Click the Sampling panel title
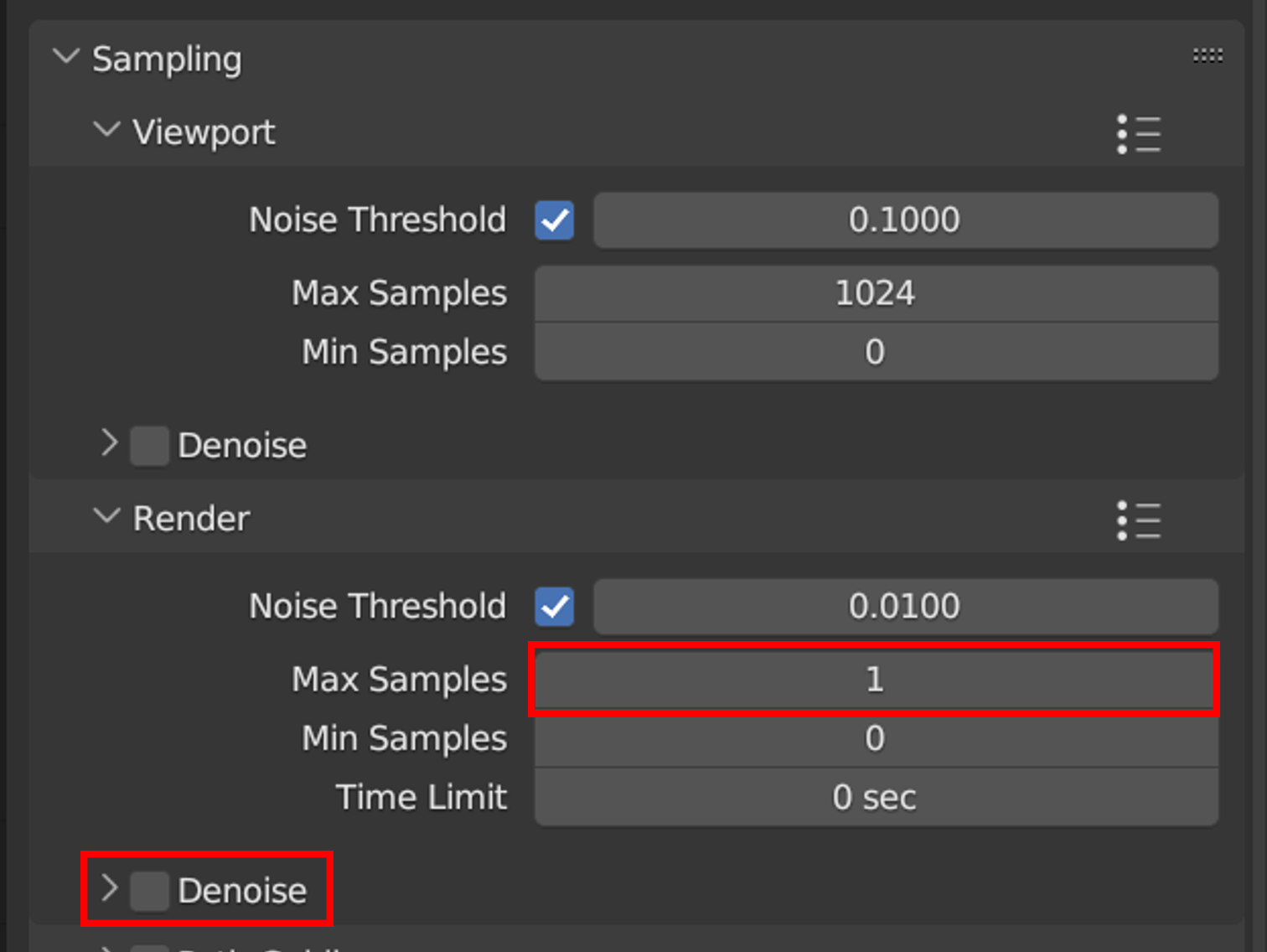The width and height of the screenshot is (1267, 952). pos(167,59)
